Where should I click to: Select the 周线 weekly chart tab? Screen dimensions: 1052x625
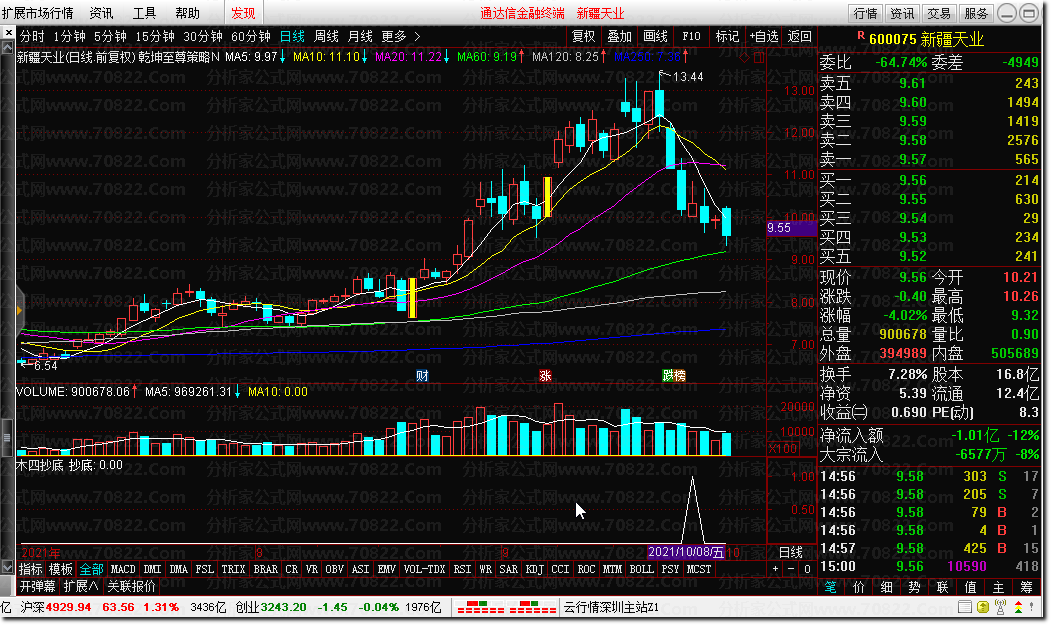[x=326, y=36]
